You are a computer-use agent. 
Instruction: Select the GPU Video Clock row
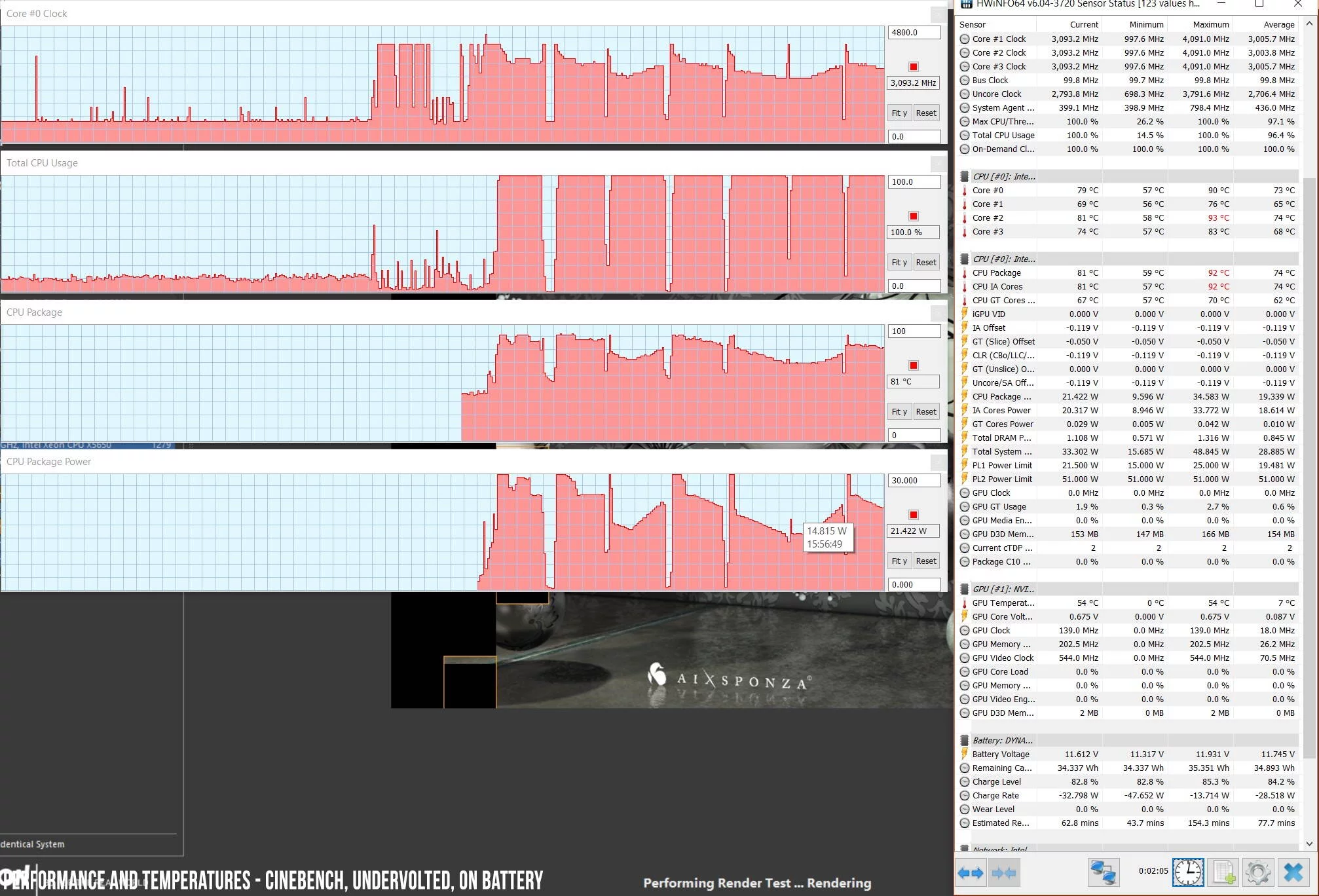click(x=1128, y=658)
